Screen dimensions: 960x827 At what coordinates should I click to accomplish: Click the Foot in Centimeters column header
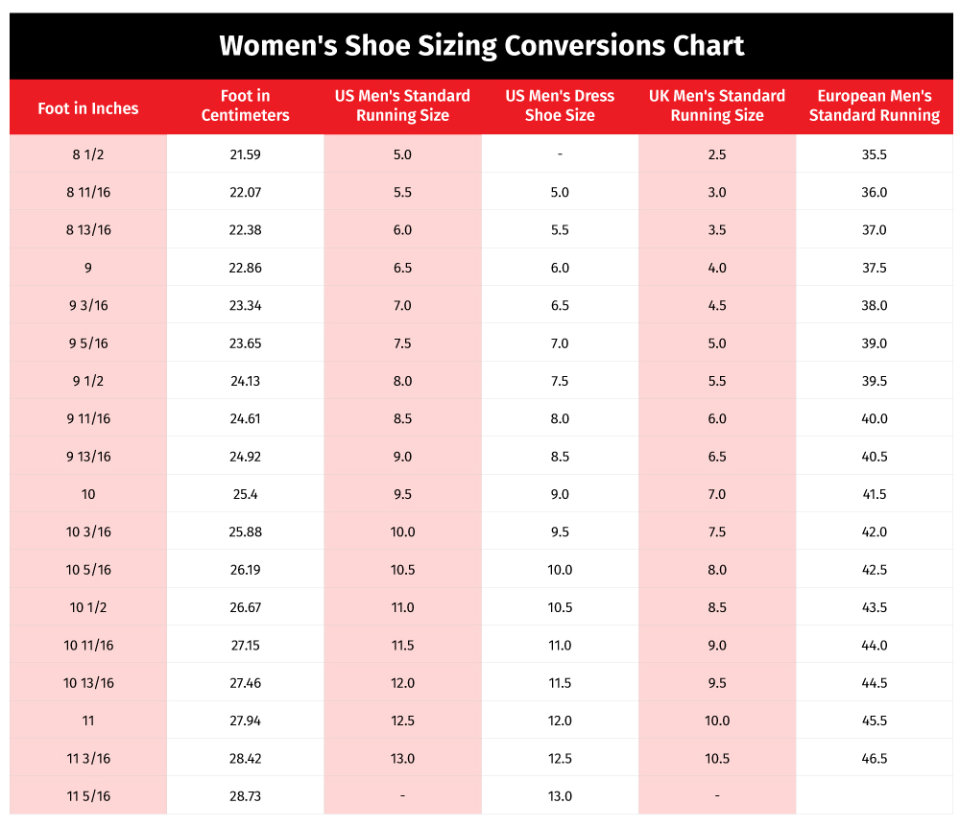[x=245, y=106]
